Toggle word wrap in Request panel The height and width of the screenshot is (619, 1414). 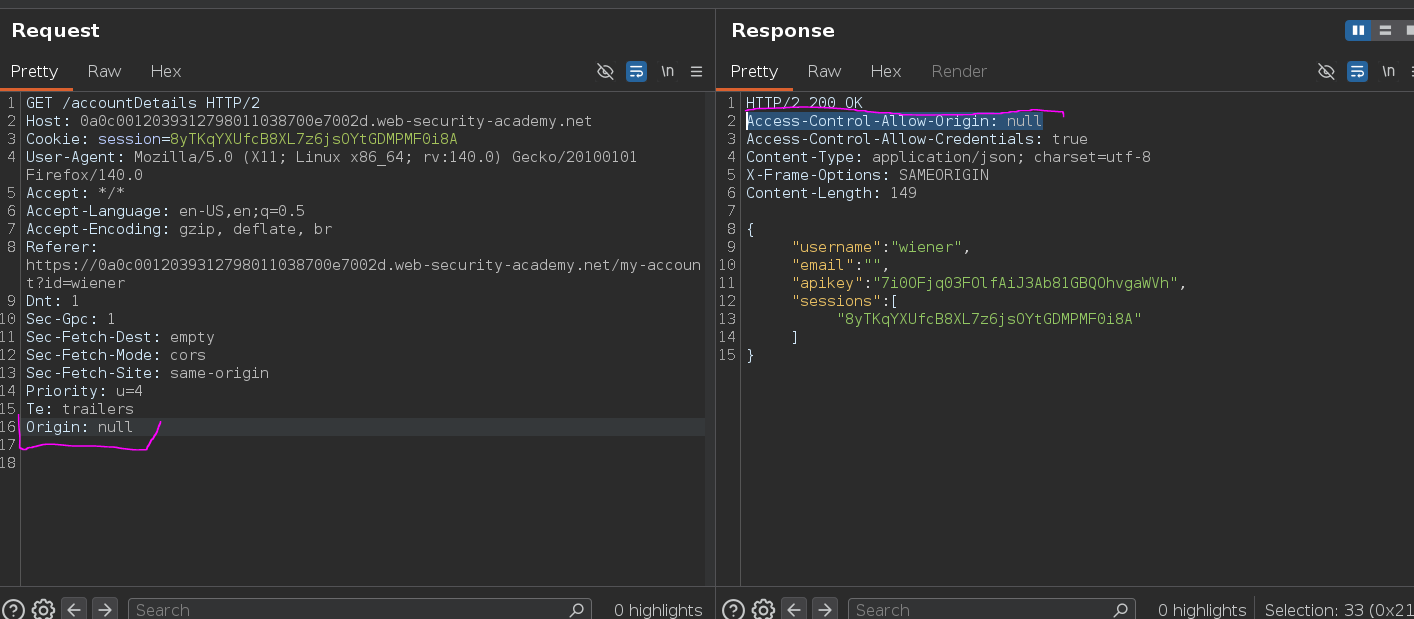[x=636, y=71]
